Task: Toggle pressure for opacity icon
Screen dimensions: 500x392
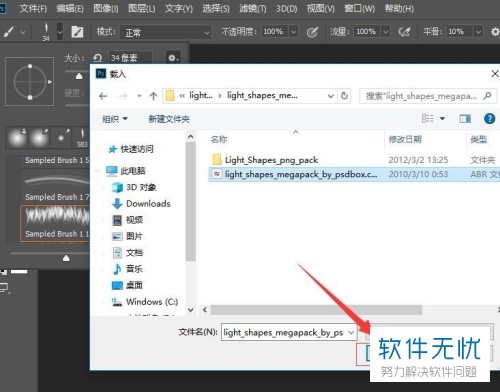Action: coord(312,32)
